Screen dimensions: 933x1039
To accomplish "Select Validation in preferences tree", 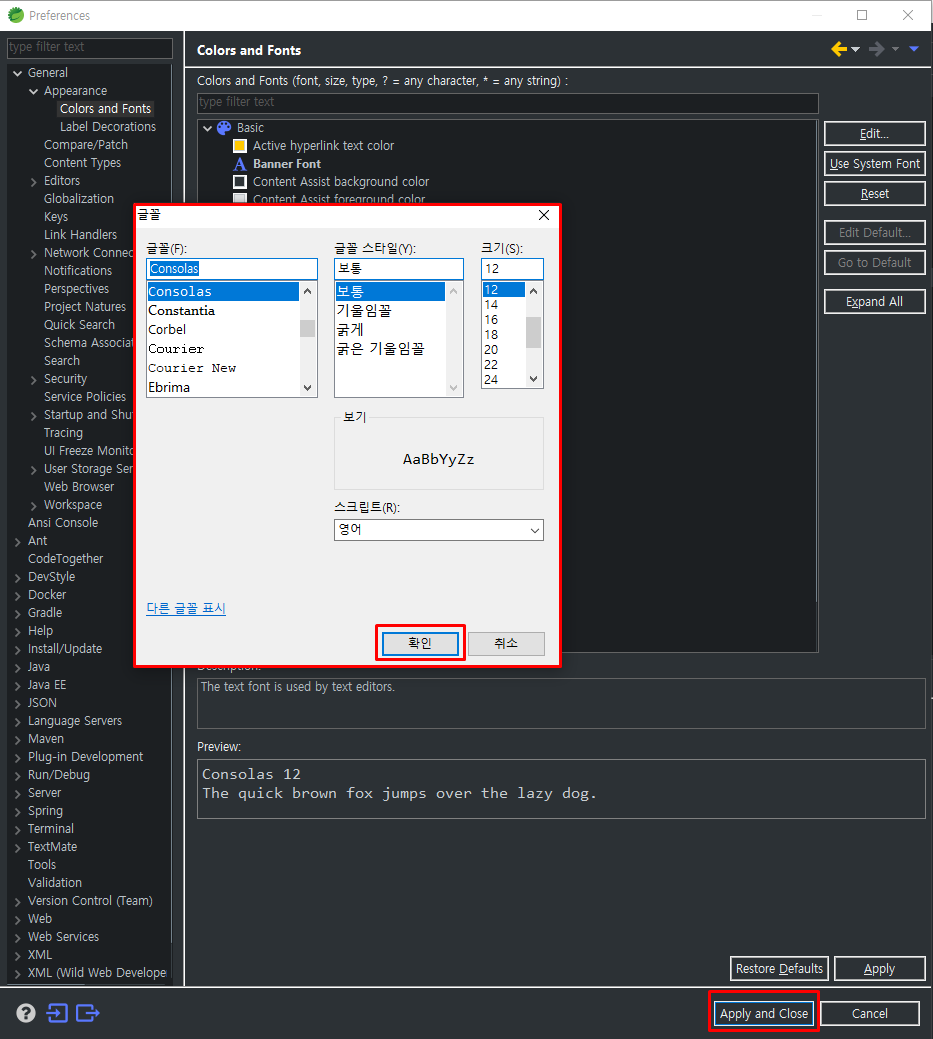I will click(x=55, y=883).
